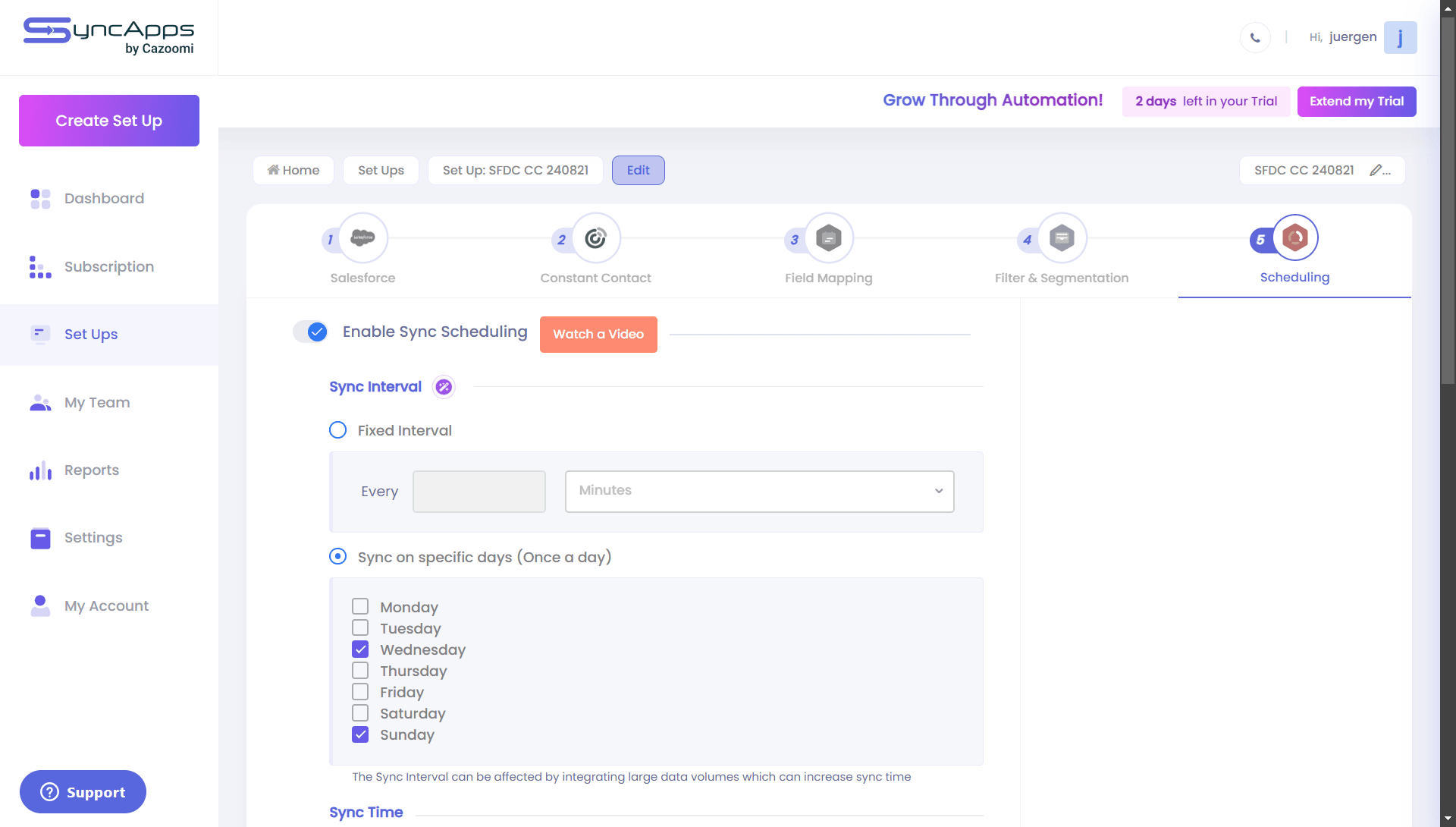Go to the Home breadcrumb
The image size is (1456, 827).
click(293, 170)
